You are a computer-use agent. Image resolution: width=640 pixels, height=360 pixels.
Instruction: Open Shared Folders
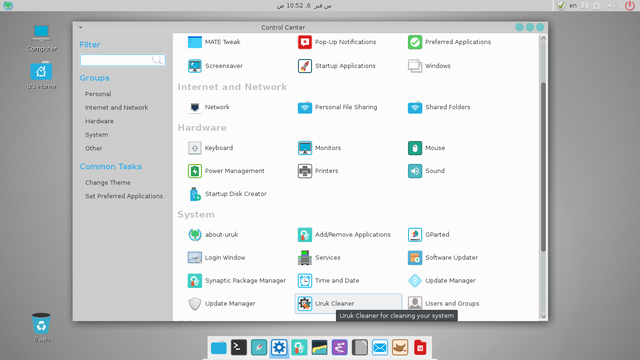(x=439, y=107)
